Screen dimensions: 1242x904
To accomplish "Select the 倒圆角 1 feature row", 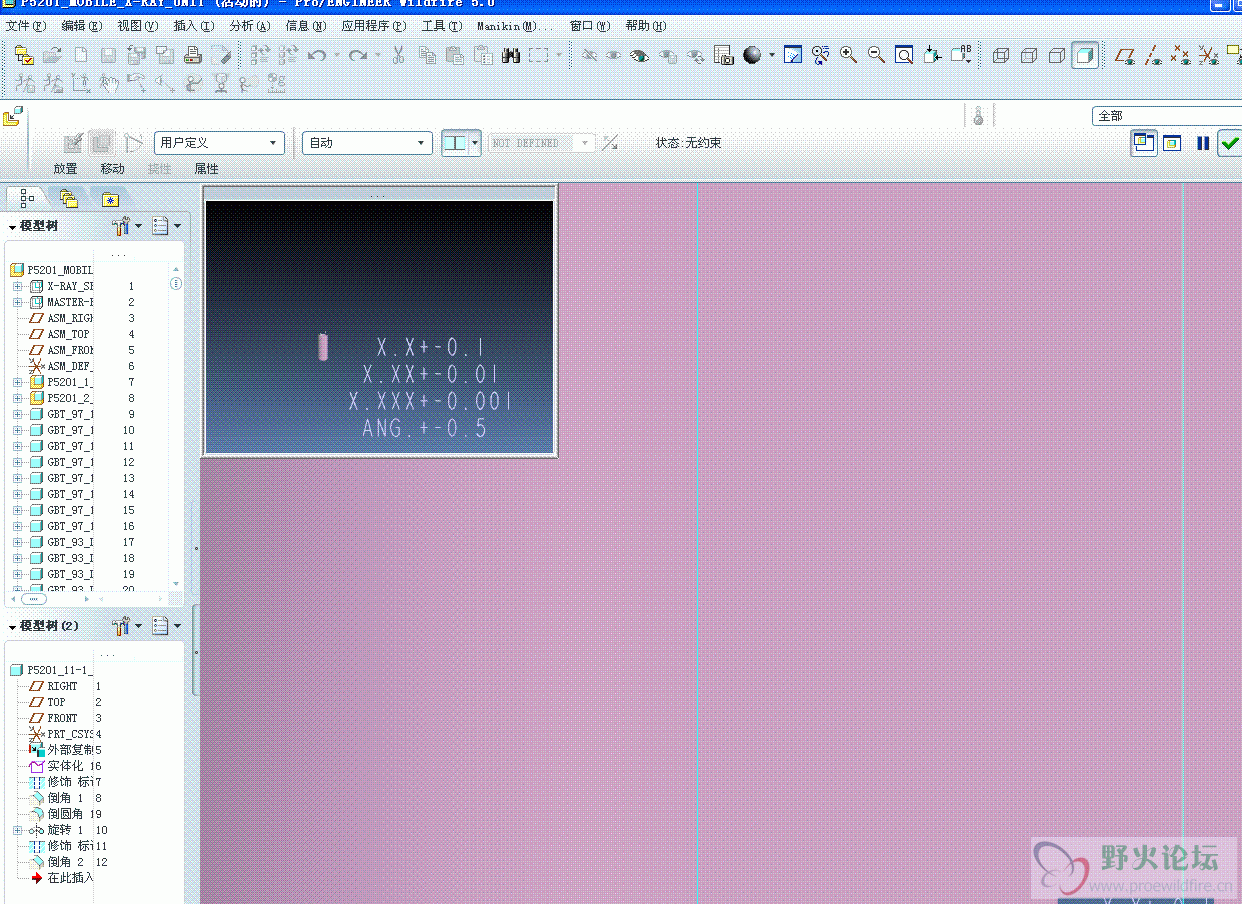I will tap(66, 814).
